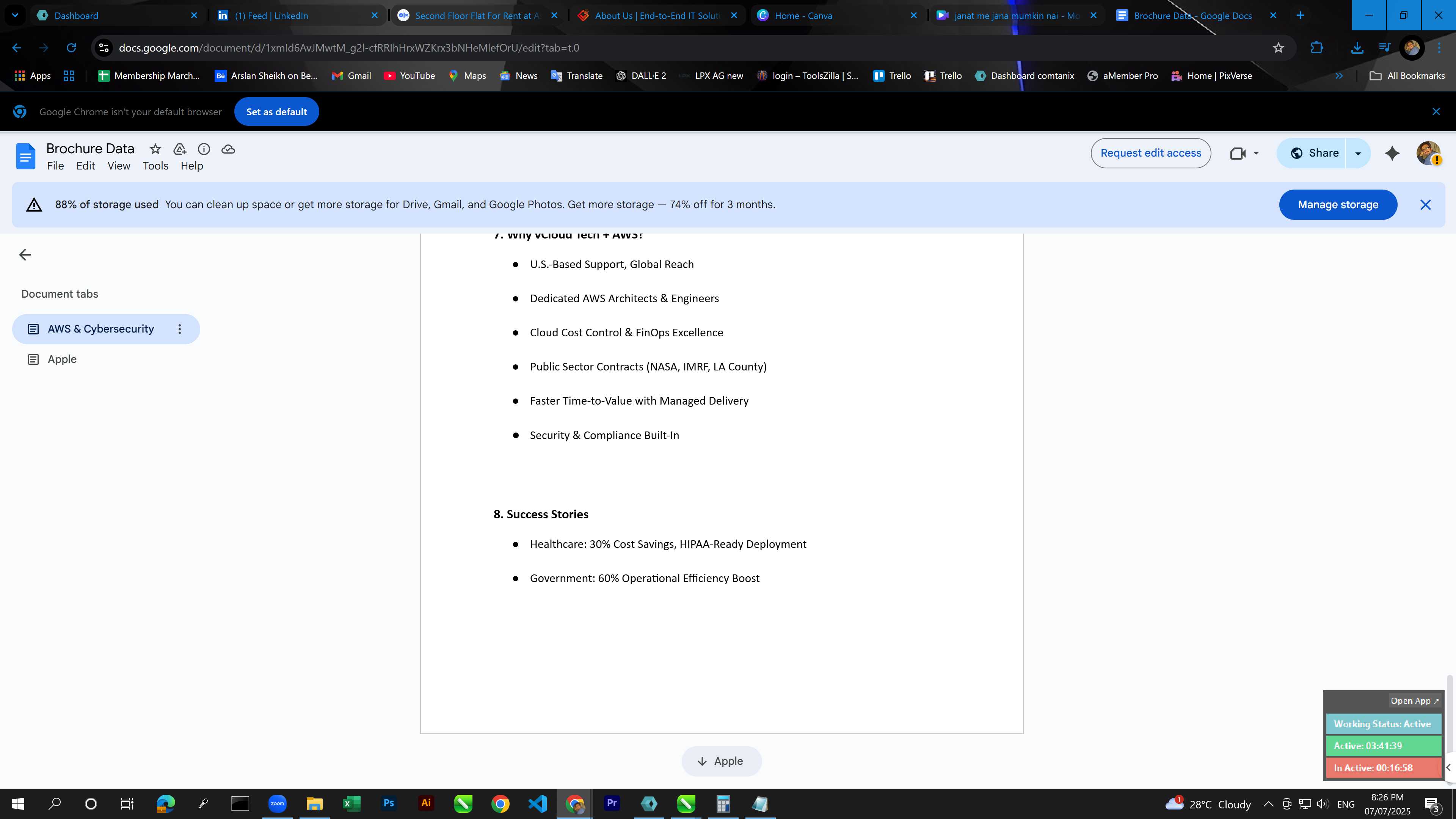1456x819 pixels.
Task: Expand the Meet call dropdown arrow
Action: pos(1256,153)
